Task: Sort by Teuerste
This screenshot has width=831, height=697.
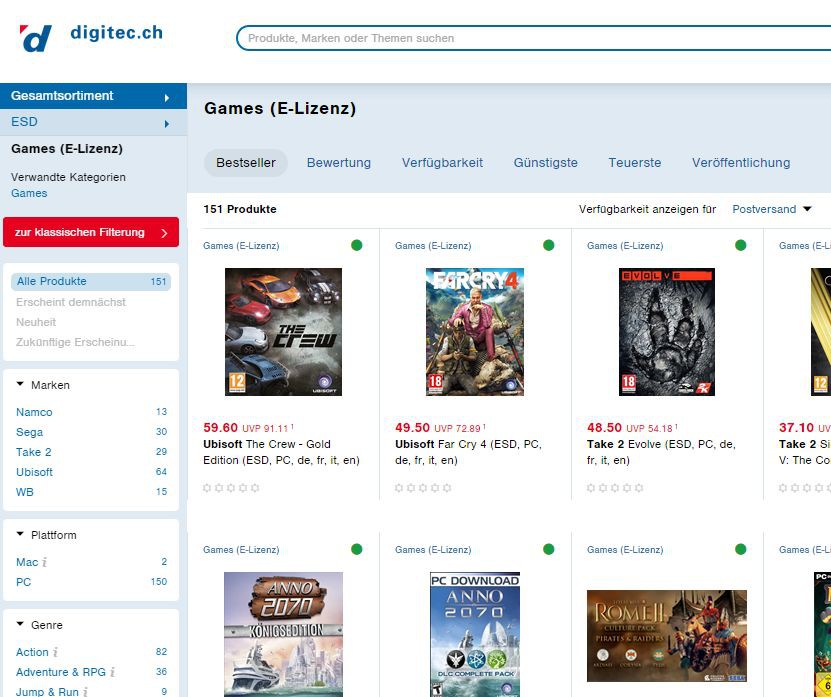Action: pyautogui.click(x=634, y=163)
